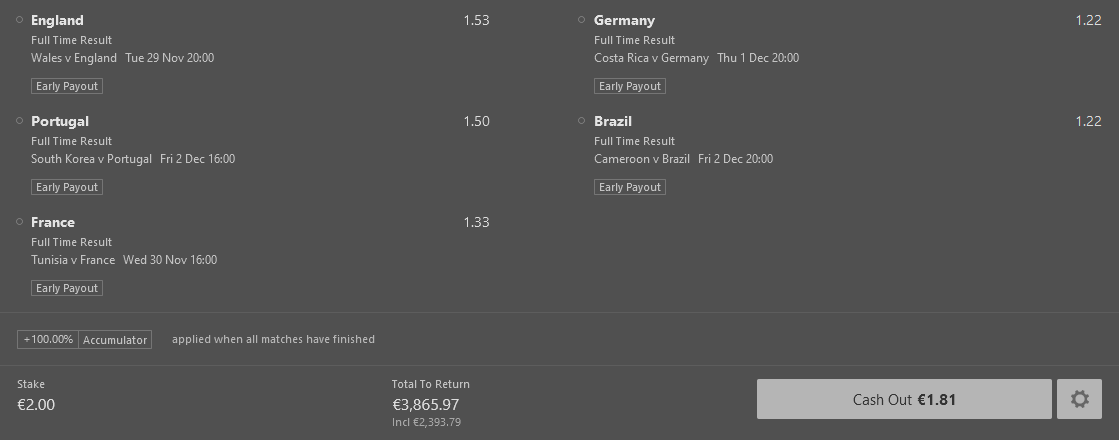Click the circle icon beside France
This screenshot has height=440, width=1119.
(20, 222)
